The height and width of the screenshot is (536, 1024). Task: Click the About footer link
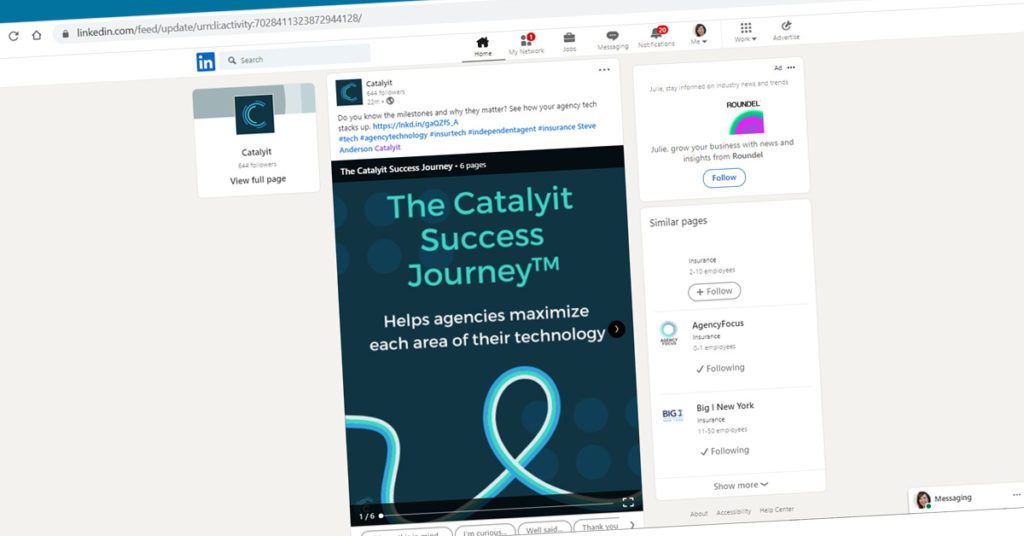pyautogui.click(x=699, y=514)
